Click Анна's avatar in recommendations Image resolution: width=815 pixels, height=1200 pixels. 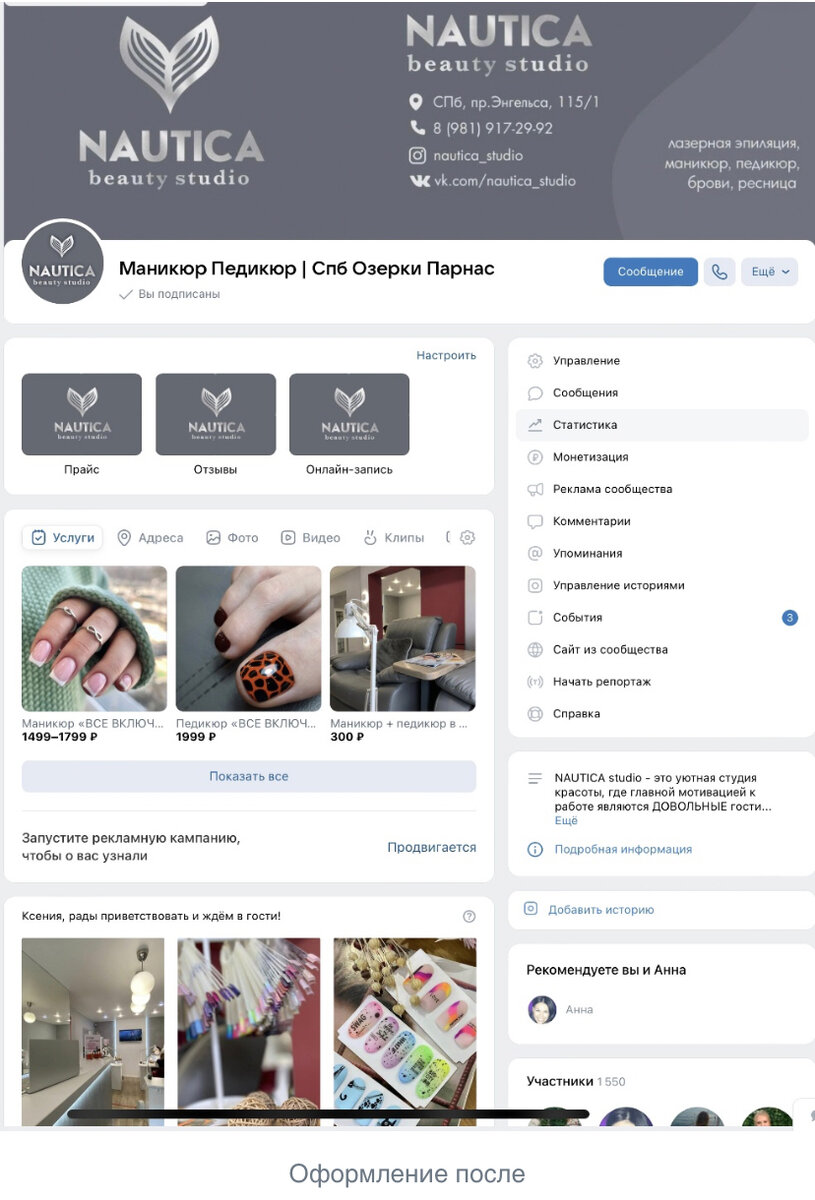tap(542, 1009)
